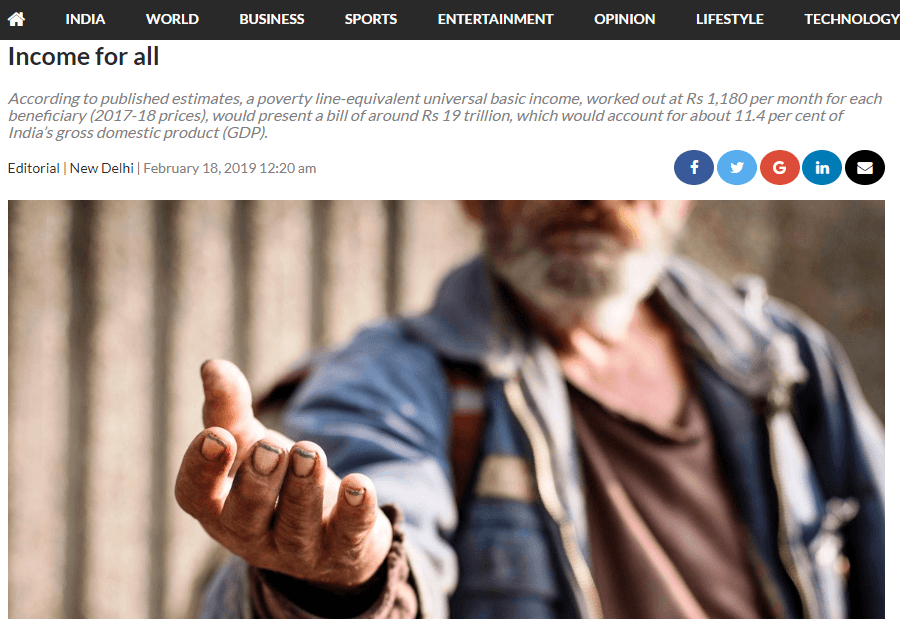Click the New Delhi location link
Screen dimensions: 900x619
click(x=102, y=168)
